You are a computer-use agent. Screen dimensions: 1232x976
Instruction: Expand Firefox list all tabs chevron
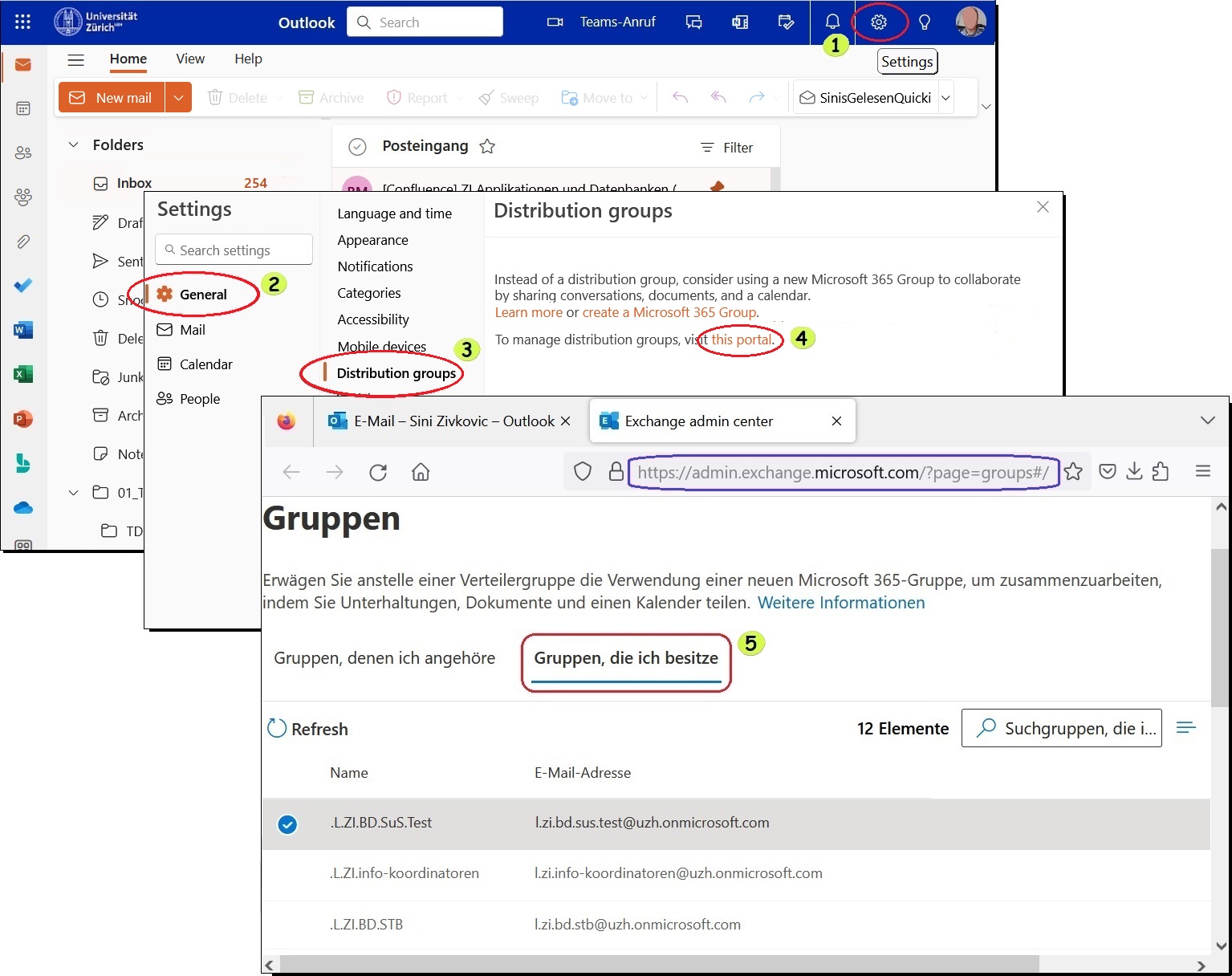pyautogui.click(x=1207, y=421)
